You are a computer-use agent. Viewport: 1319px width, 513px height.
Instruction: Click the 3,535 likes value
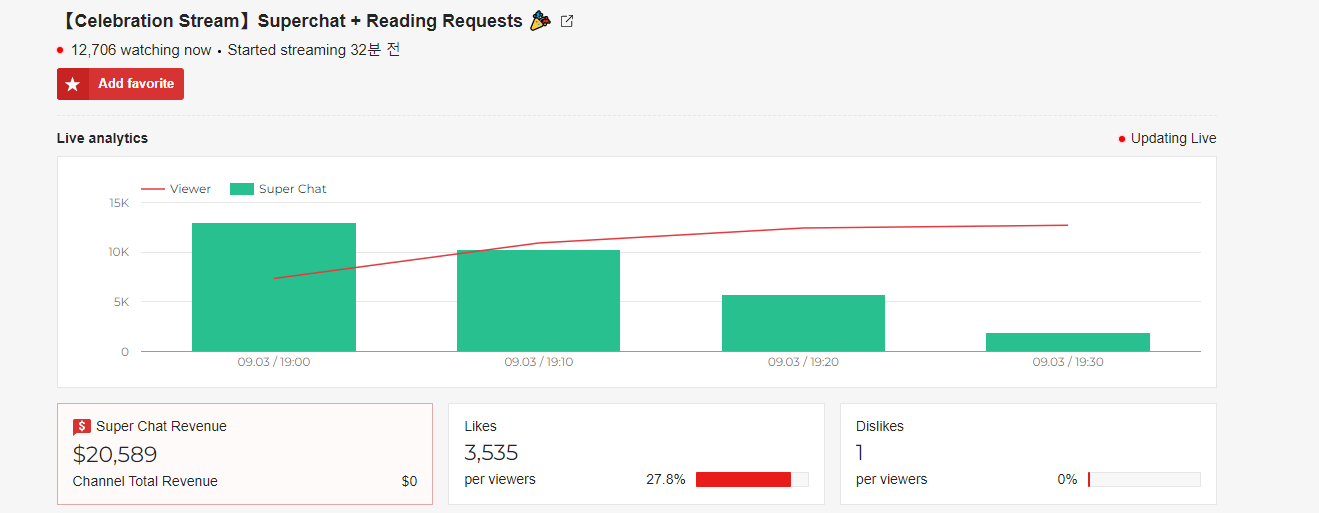pyautogui.click(x=491, y=453)
